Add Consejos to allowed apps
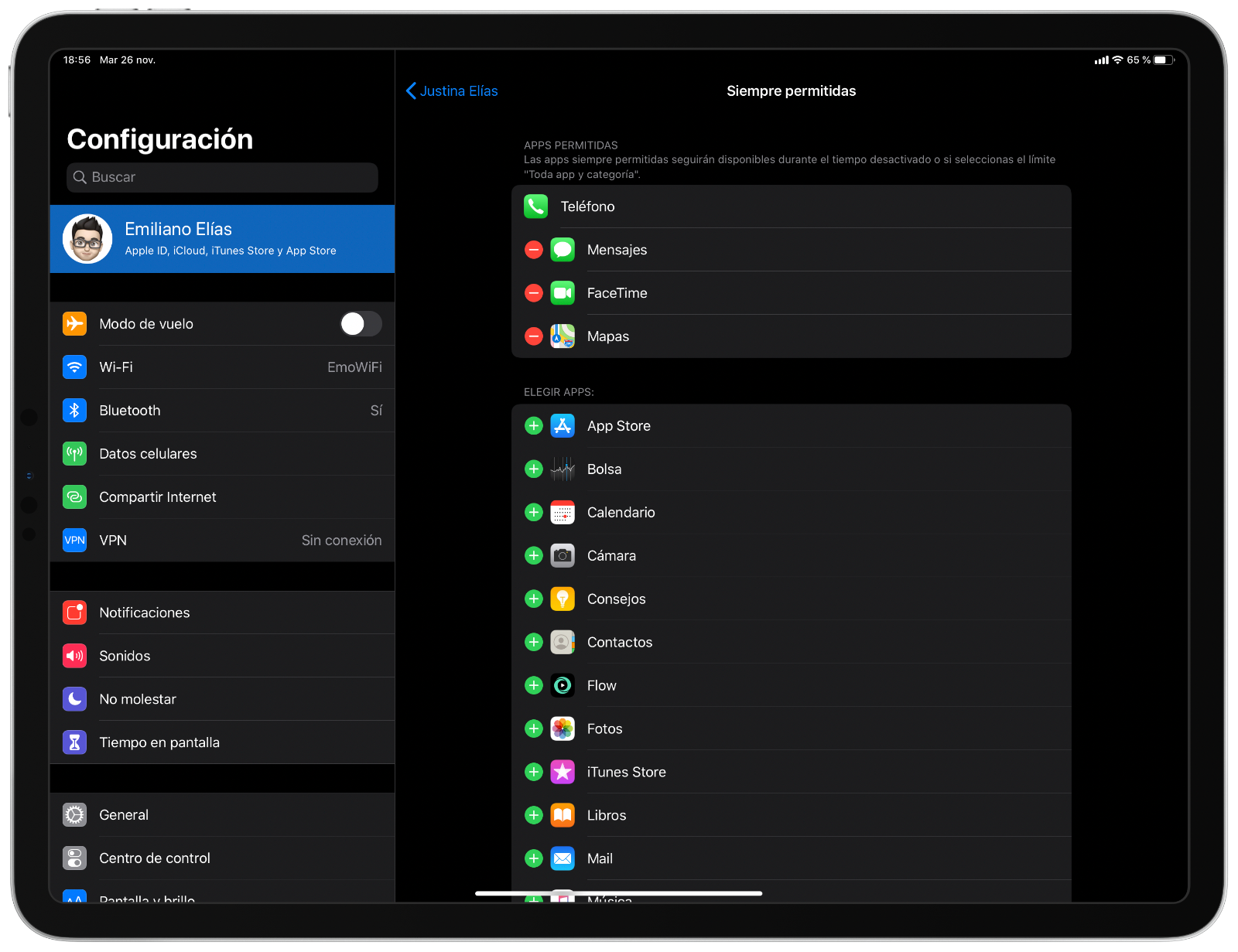The width and height of the screenshot is (1238, 952). coord(534,599)
